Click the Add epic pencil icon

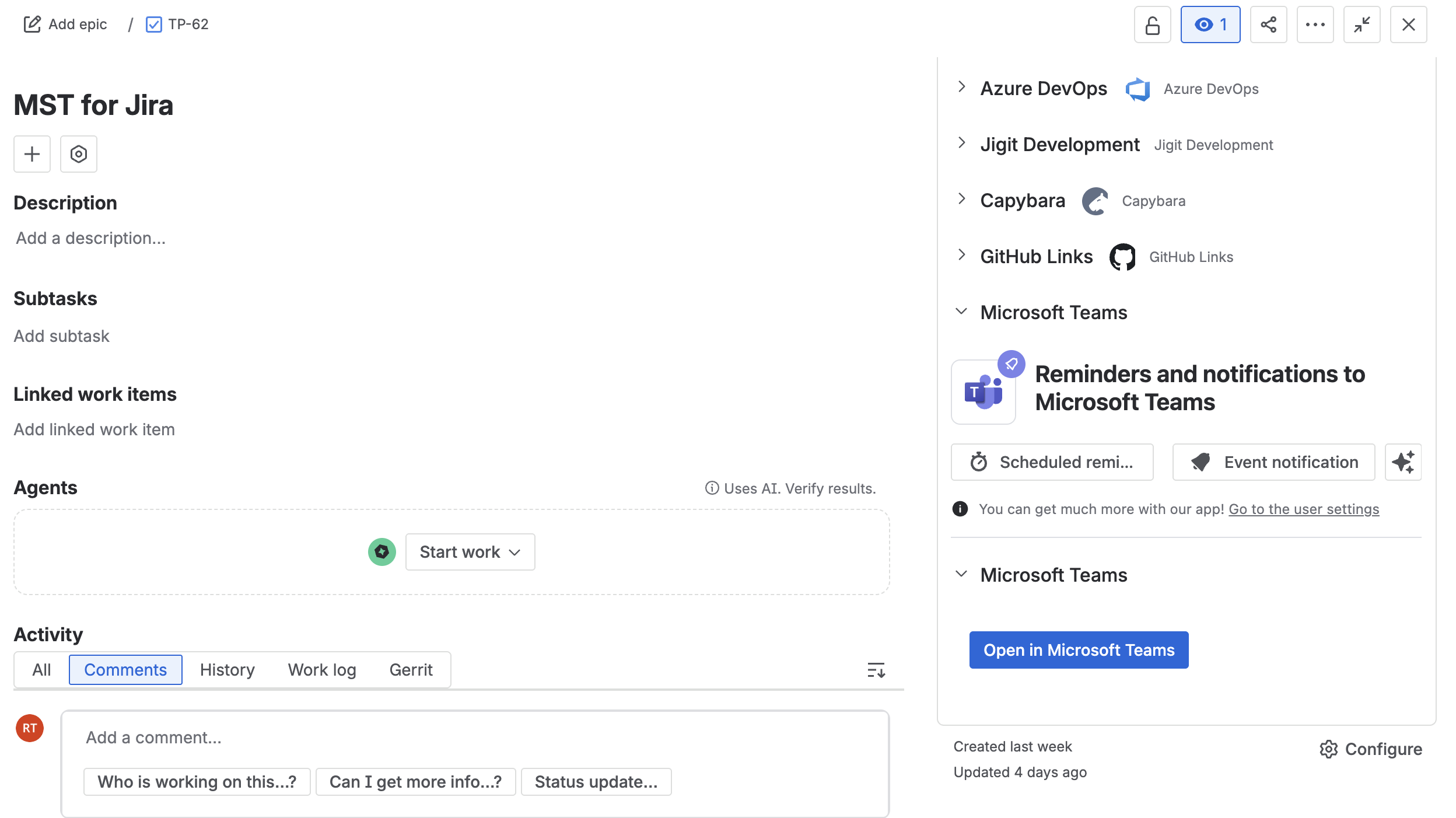(x=32, y=25)
